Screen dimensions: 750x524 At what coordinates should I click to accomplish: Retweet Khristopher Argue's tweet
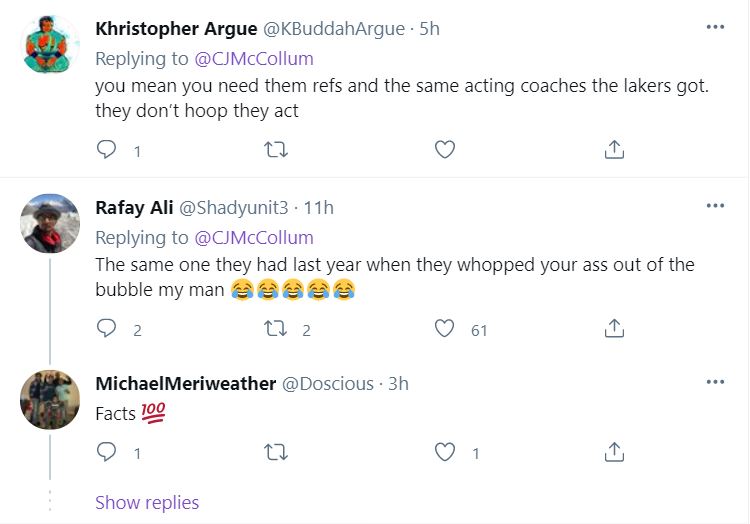click(x=275, y=150)
